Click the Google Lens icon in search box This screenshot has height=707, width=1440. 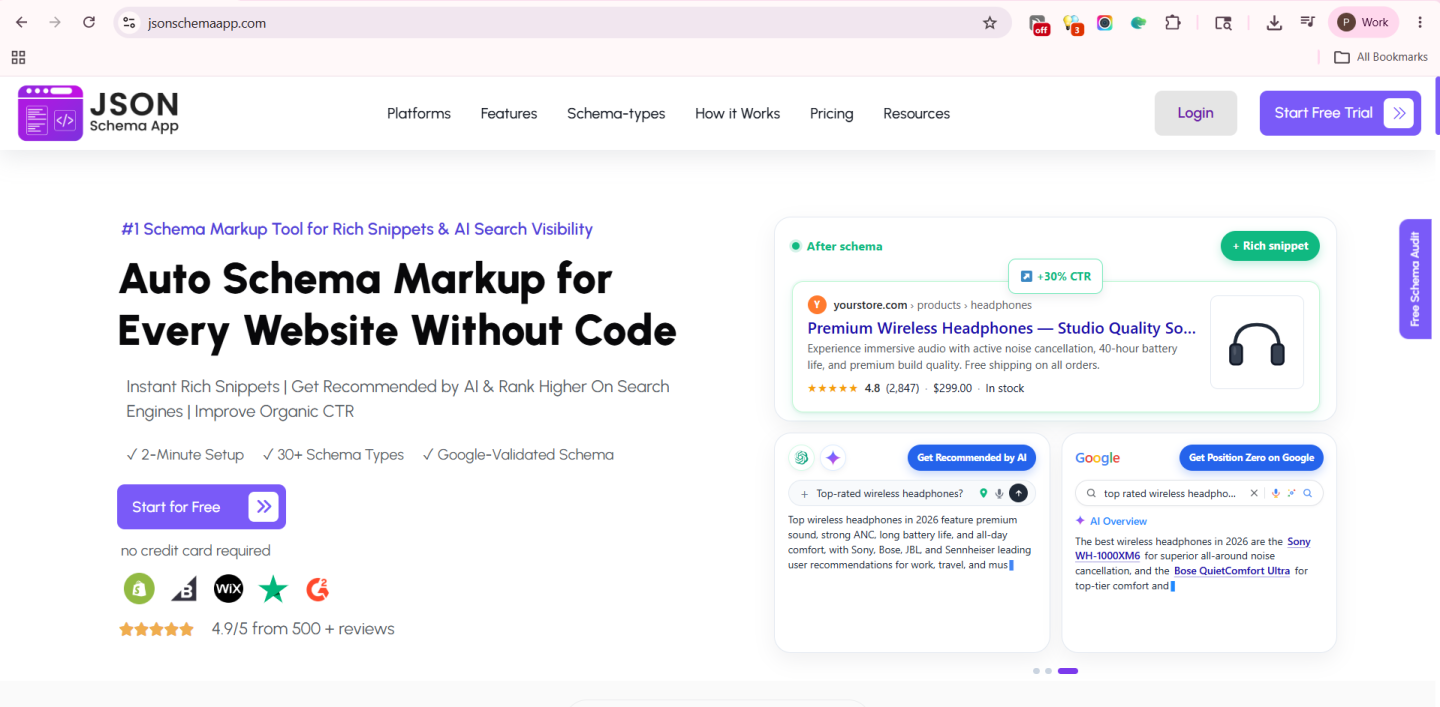[1291, 493]
